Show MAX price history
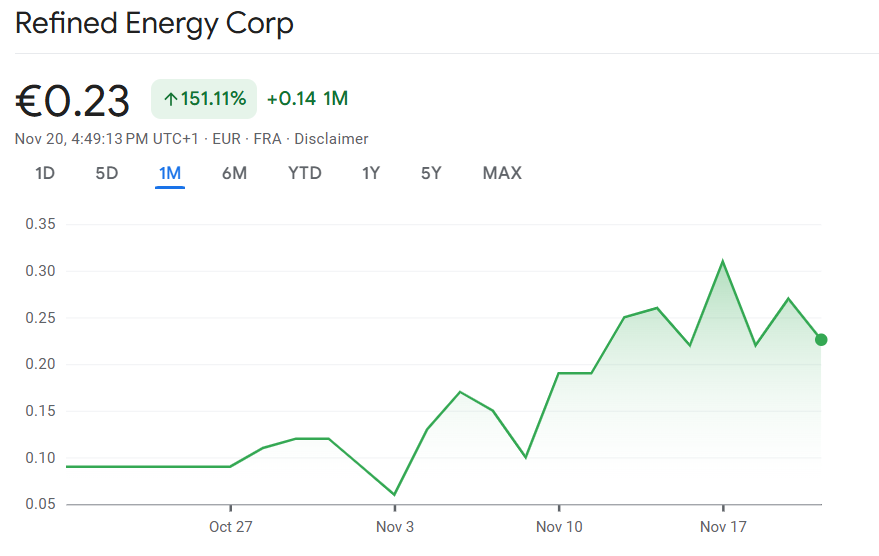 tap(502, 173)
